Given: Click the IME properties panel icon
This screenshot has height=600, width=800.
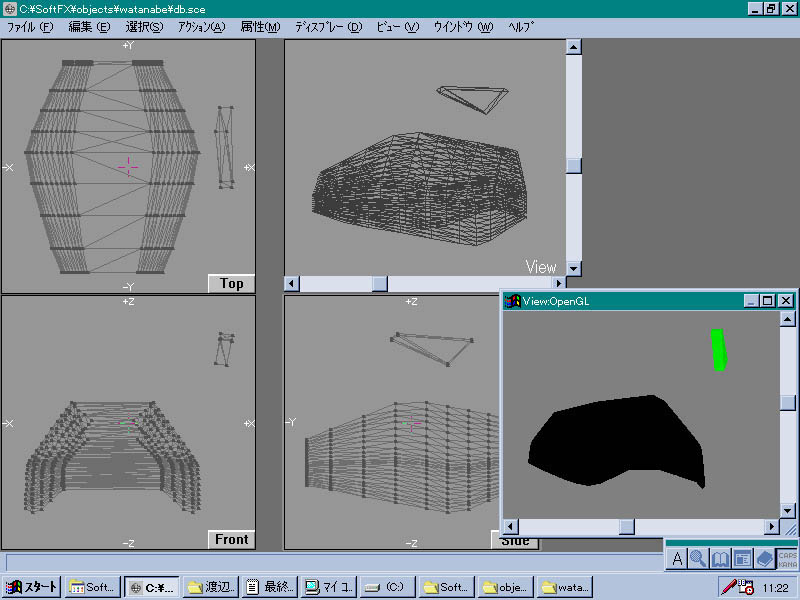Looking at the screenshot, I should click(742, 558).
